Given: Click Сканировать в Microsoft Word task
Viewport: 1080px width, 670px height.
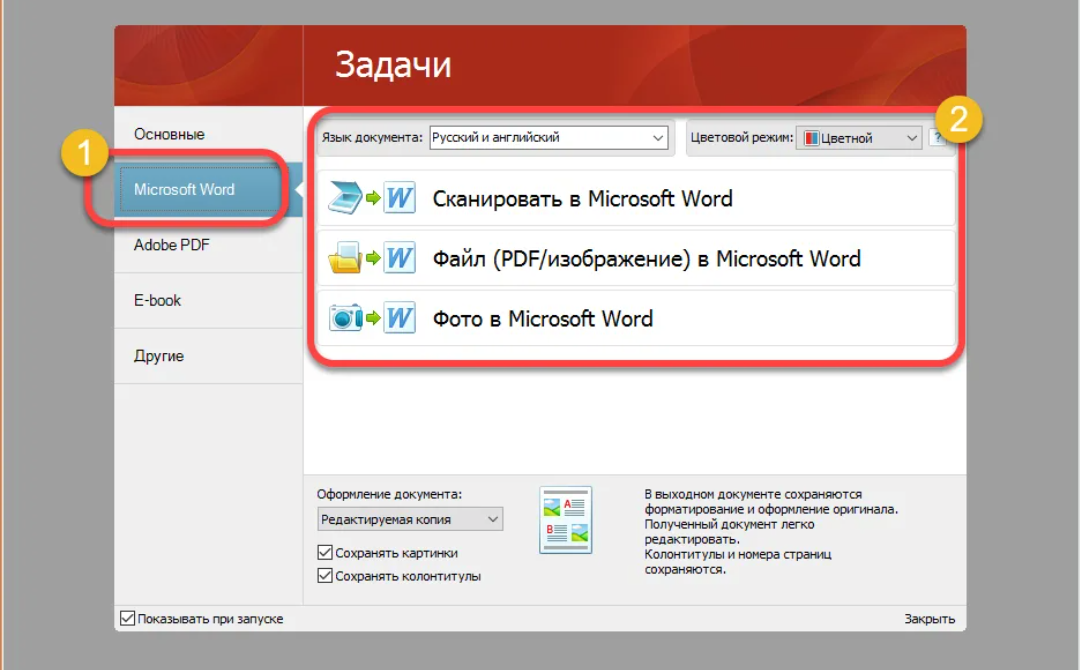Looking at the screenshot, I should pos(636,198).
